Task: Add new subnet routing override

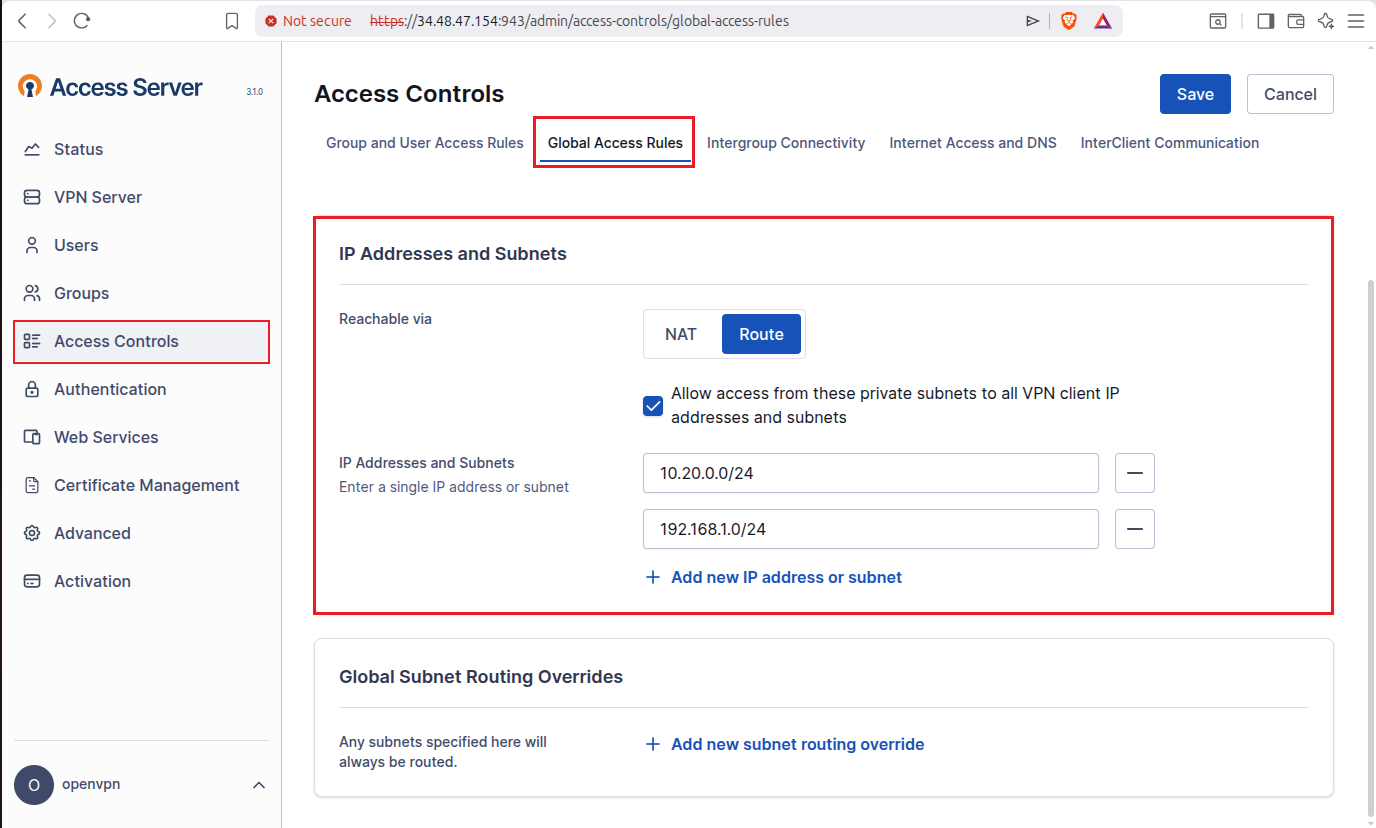Action: (x=785, y=744)
